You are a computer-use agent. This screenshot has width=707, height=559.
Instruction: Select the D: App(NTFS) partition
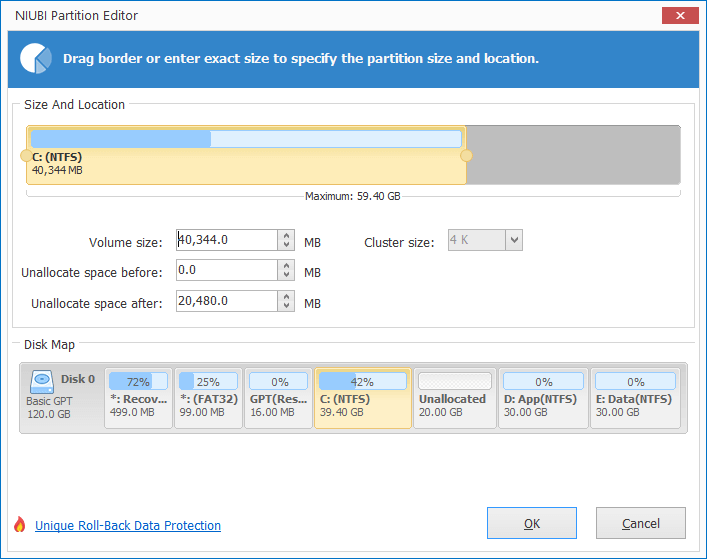543,398
